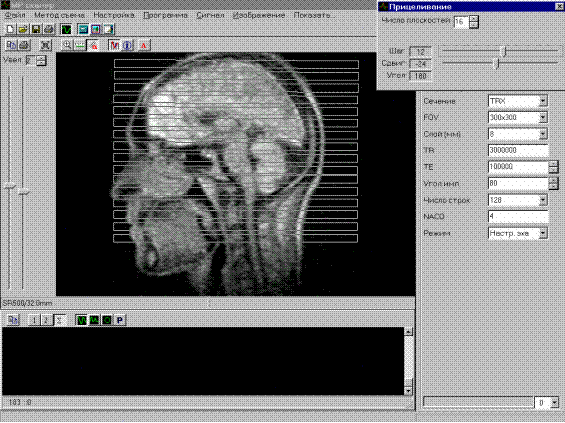Click the red letter A annotation icon
Image resolution: width=565 pixels, height=423 pixels.
144,45
